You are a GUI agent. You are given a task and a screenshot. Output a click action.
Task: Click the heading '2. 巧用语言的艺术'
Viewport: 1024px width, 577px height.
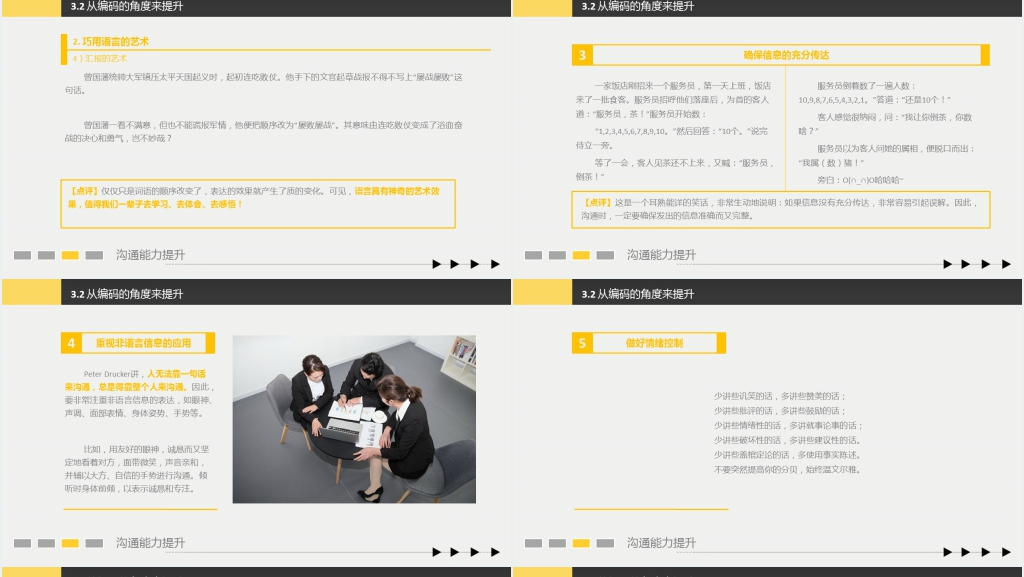pyautogui.click(x=110, y=41)
